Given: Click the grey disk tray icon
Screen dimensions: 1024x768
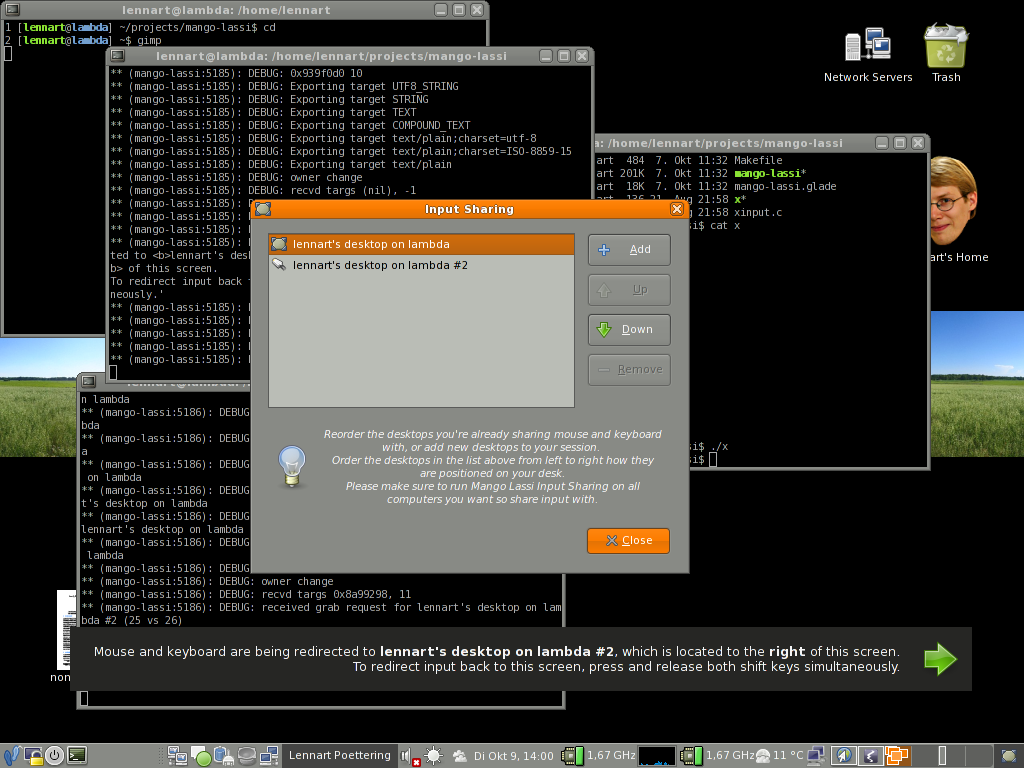Looking at the screenshot, I should coord(247,756).
